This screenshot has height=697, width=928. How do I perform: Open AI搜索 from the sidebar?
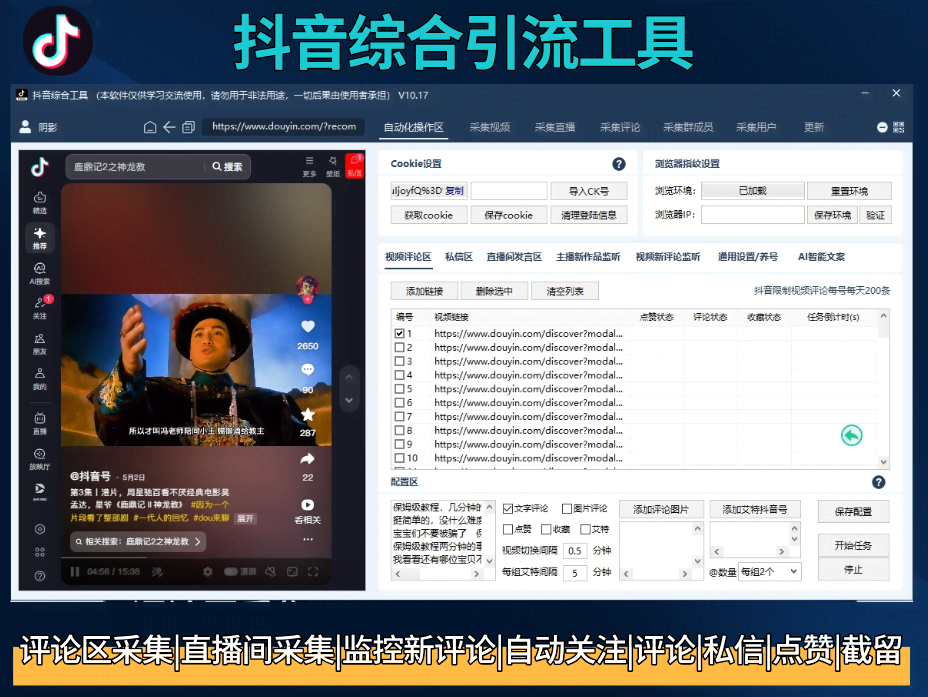(x=40, y=272)
